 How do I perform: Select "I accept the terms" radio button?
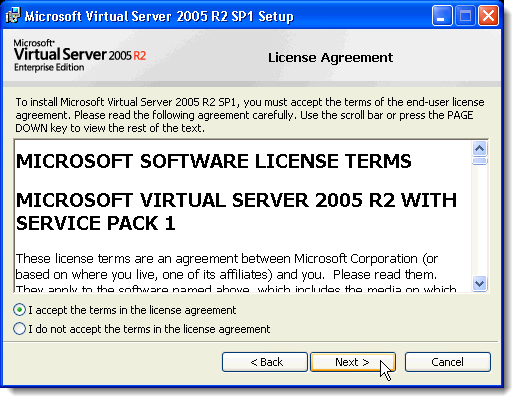tap(19, 310)
